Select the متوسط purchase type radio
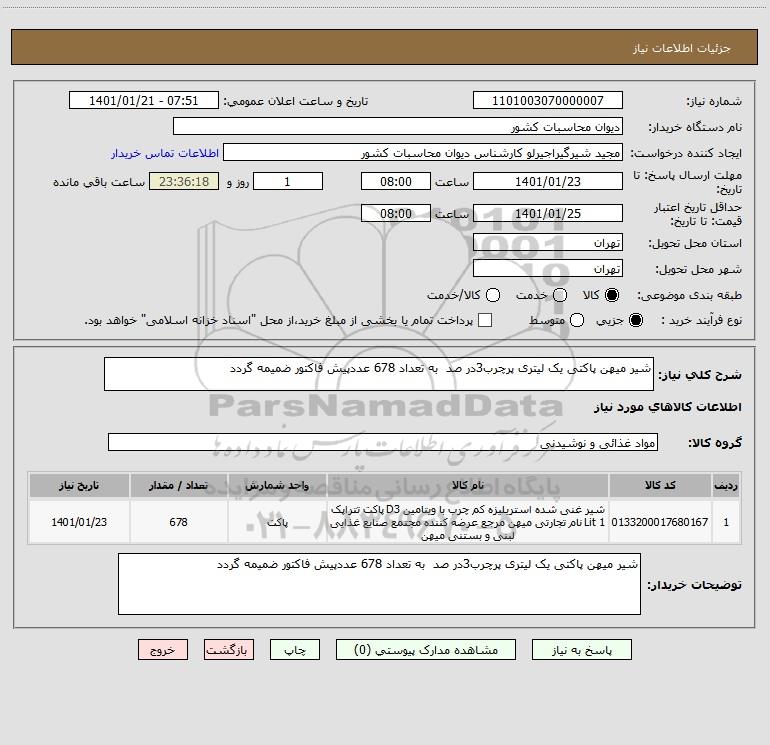The width and height of the screenshot is (770, 745). 577,320
